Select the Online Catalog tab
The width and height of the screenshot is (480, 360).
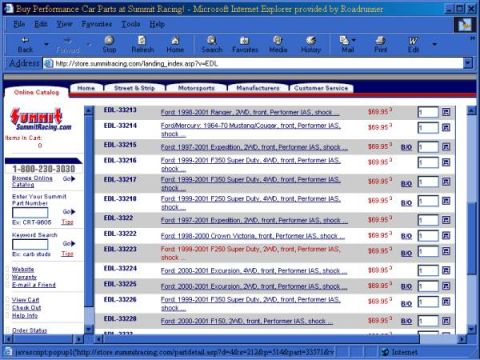(37, 92)
